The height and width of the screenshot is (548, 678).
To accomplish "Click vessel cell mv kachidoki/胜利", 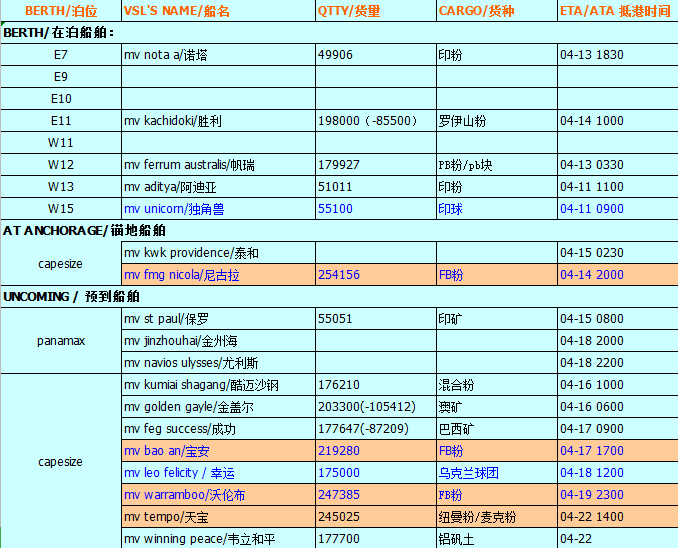I will click(x=218, y=121).
